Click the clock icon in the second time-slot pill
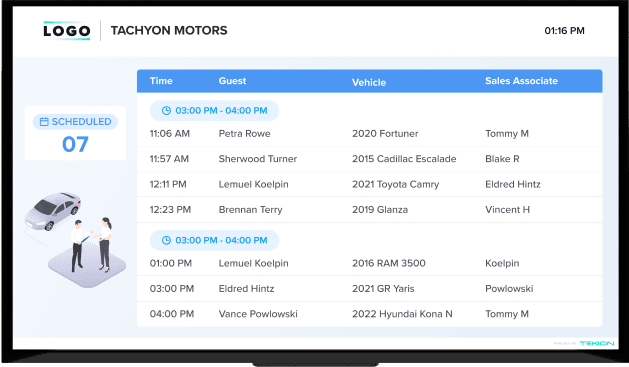Screen dimensions: 629x367 tap(166, 240)
